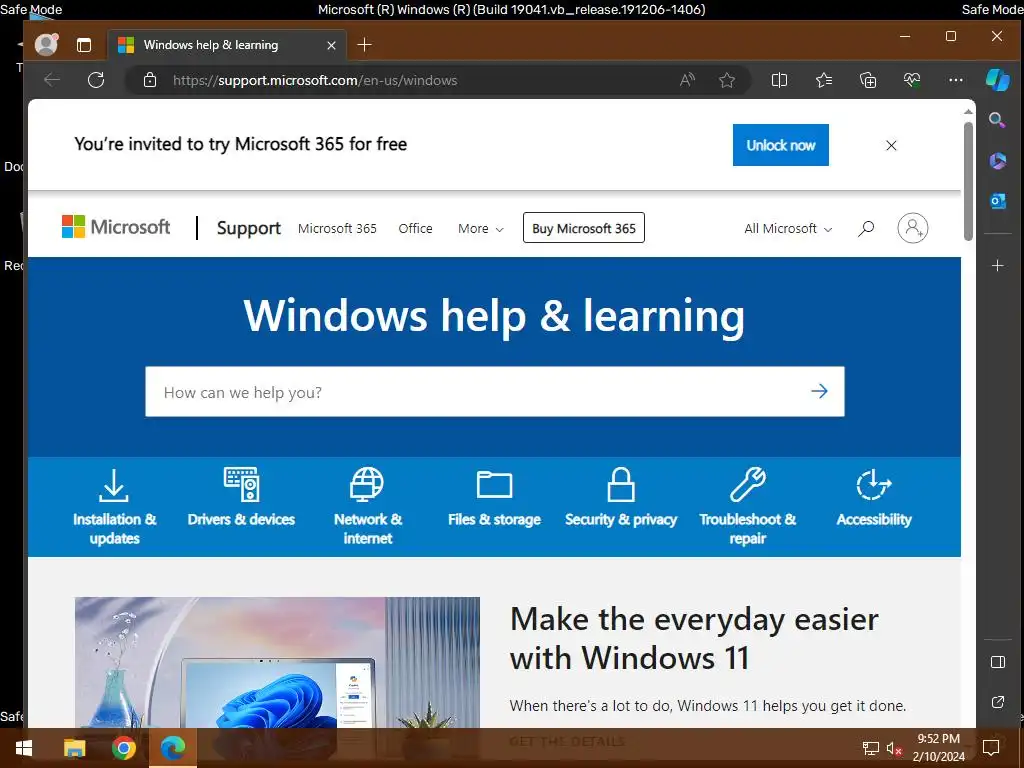The image size is (1024, 768).
Task: Open external link icon in sidebar bottom
Action: click(997, 702)
